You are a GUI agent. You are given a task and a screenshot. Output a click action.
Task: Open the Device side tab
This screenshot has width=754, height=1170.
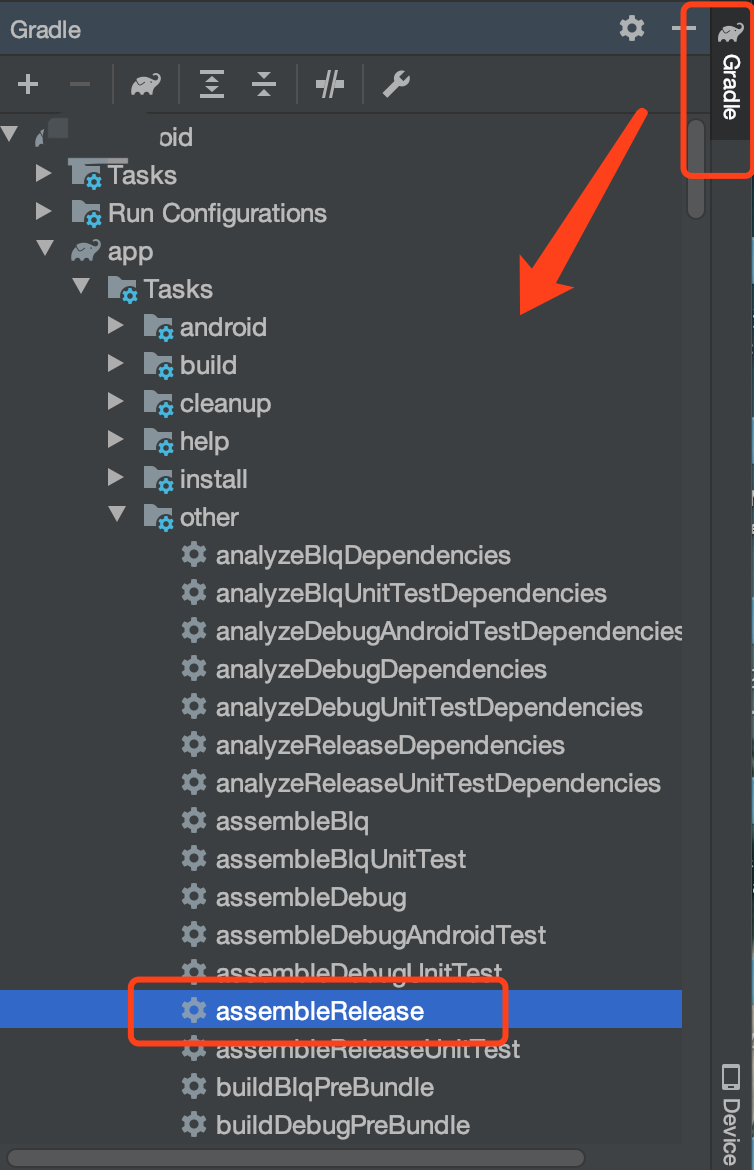[x=731, y=1110]
